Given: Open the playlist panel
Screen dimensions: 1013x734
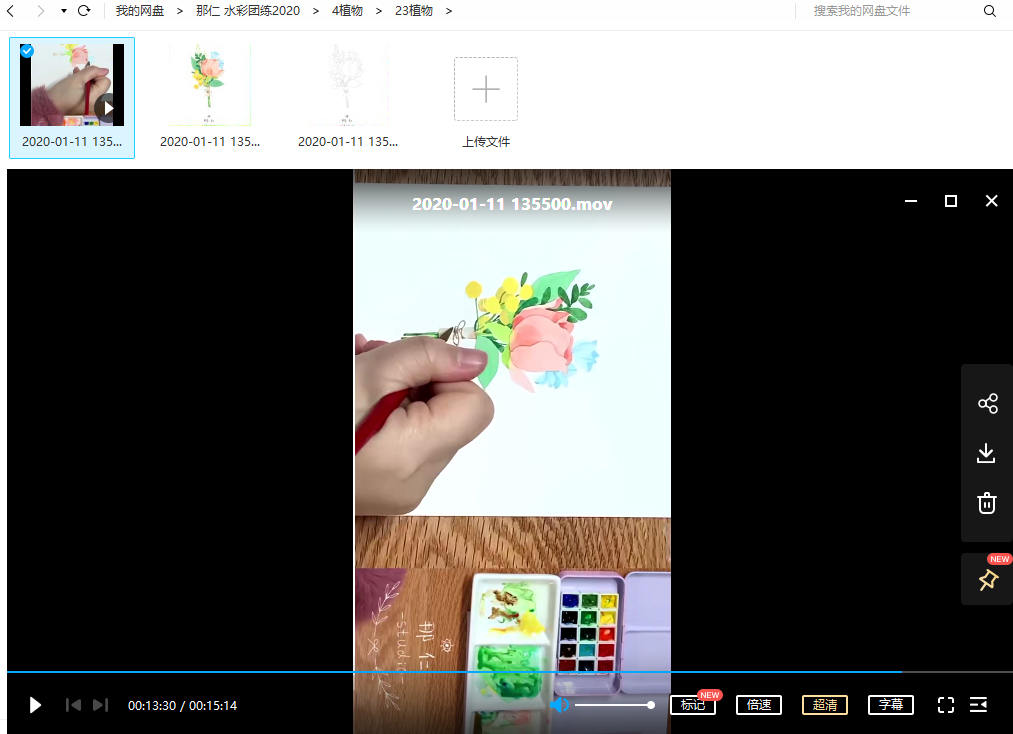Looking at the screenshot, I should (x=978, y=705).
